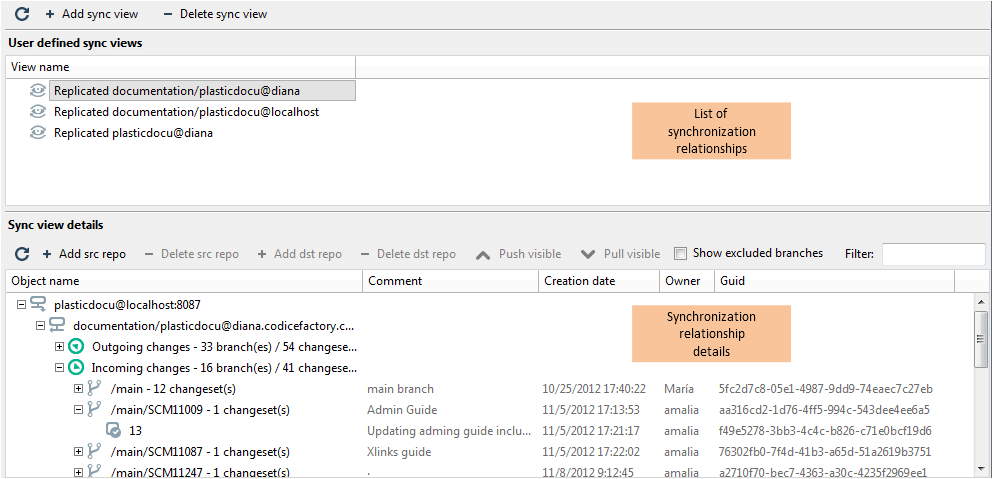Sort by Guid column
The image size is (992, 479).
point(834,281)
